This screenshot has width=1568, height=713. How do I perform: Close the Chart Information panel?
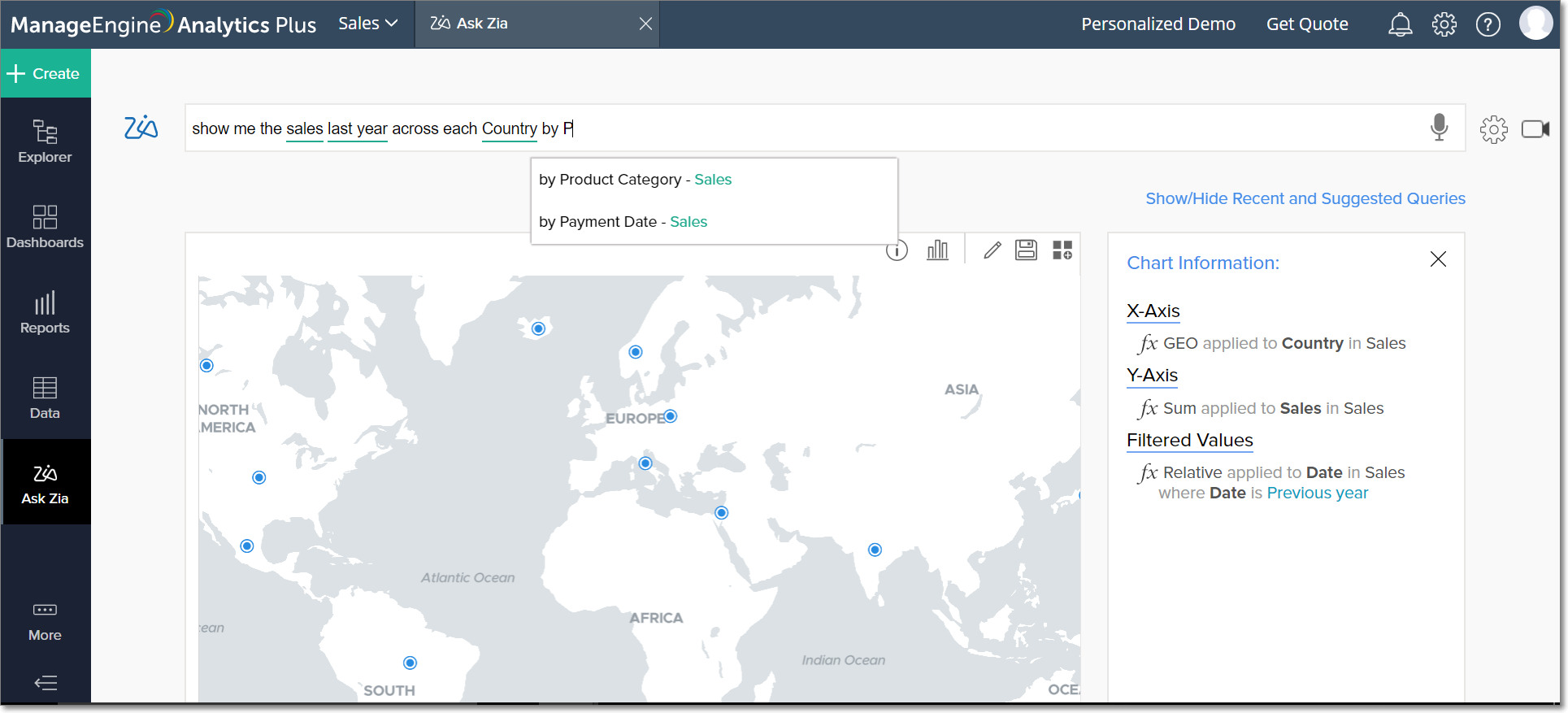click(x=1438, y=259)
